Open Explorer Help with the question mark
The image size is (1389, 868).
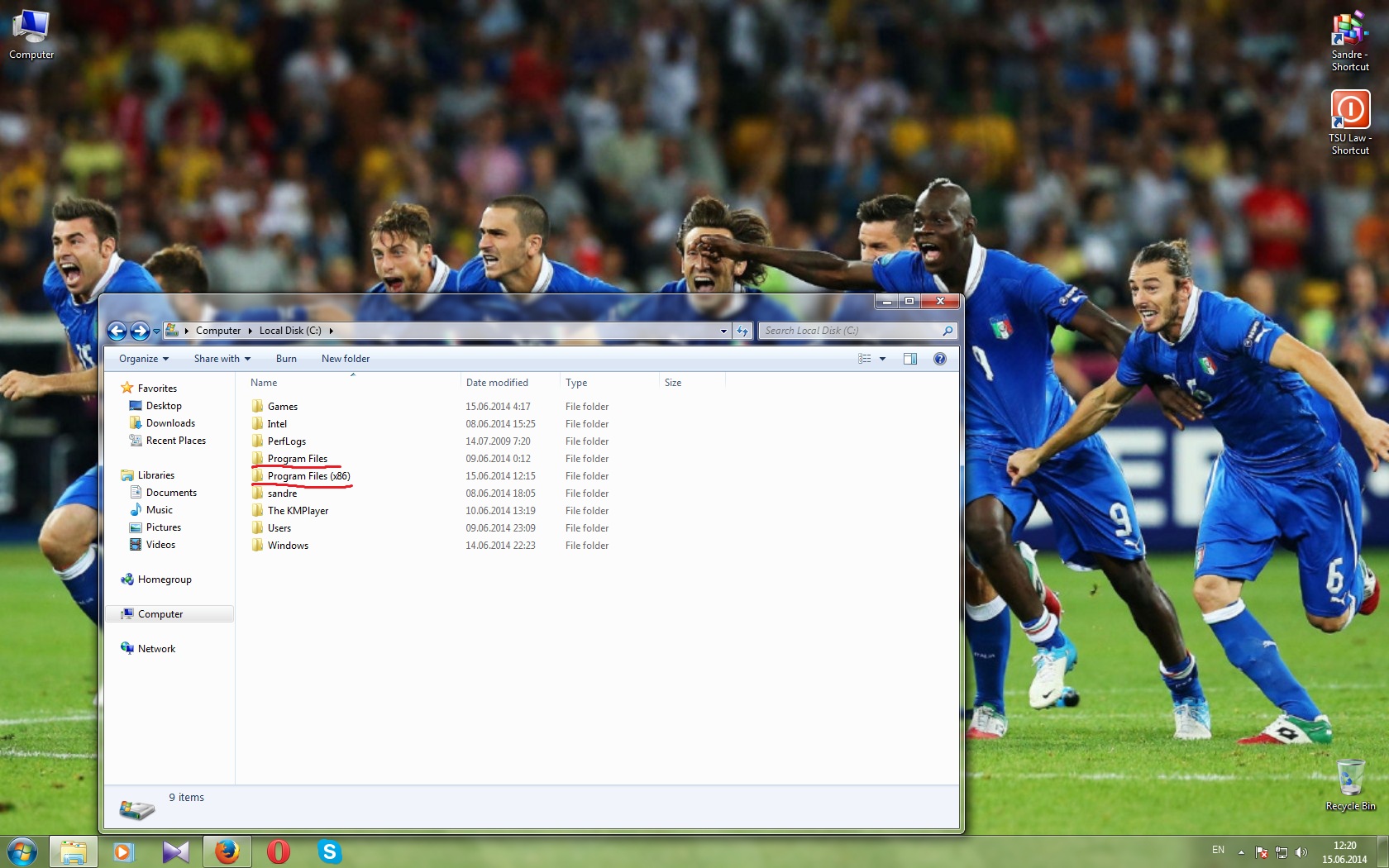click(939, 359)
